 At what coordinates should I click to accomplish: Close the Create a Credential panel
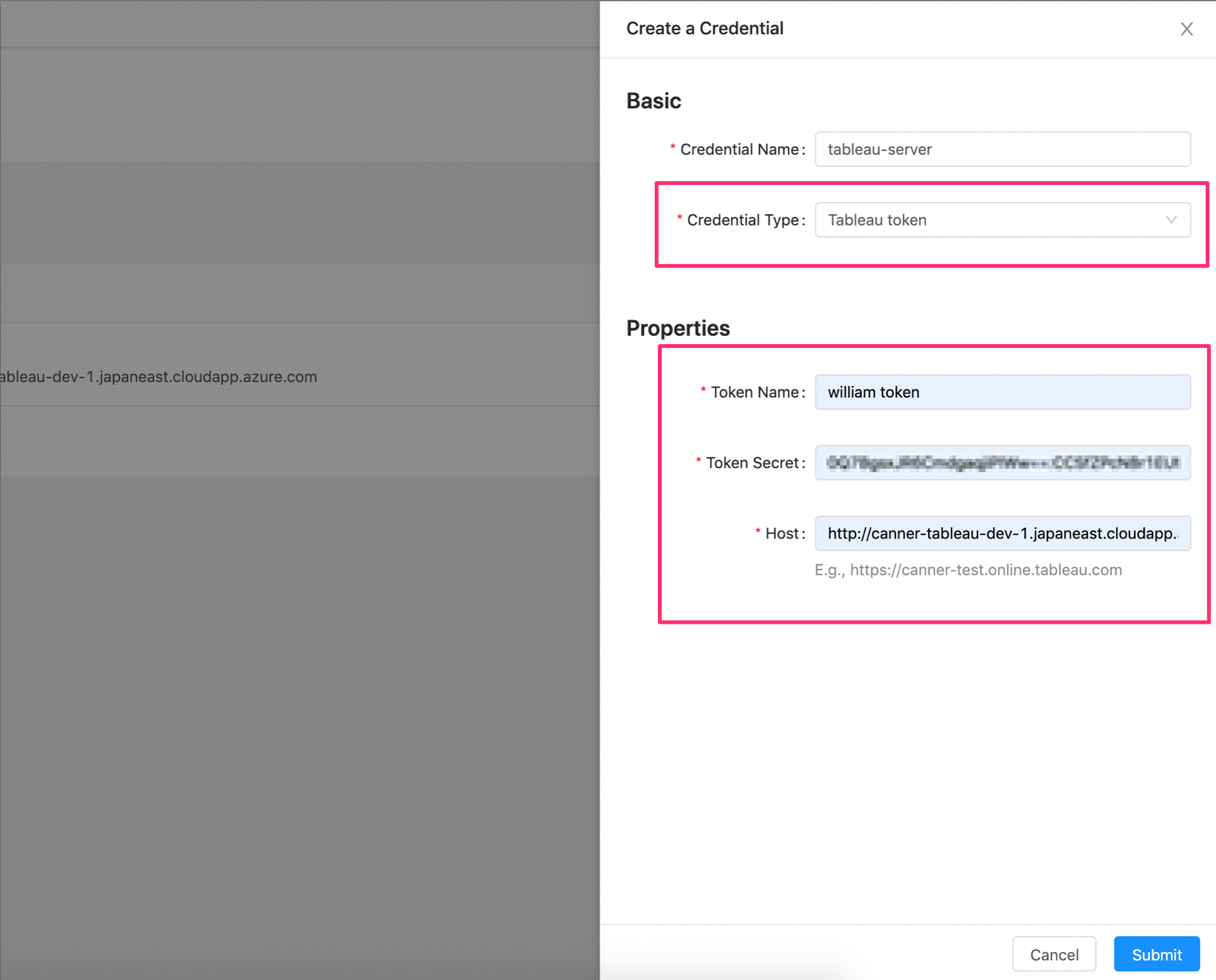tap(1186, 29)
